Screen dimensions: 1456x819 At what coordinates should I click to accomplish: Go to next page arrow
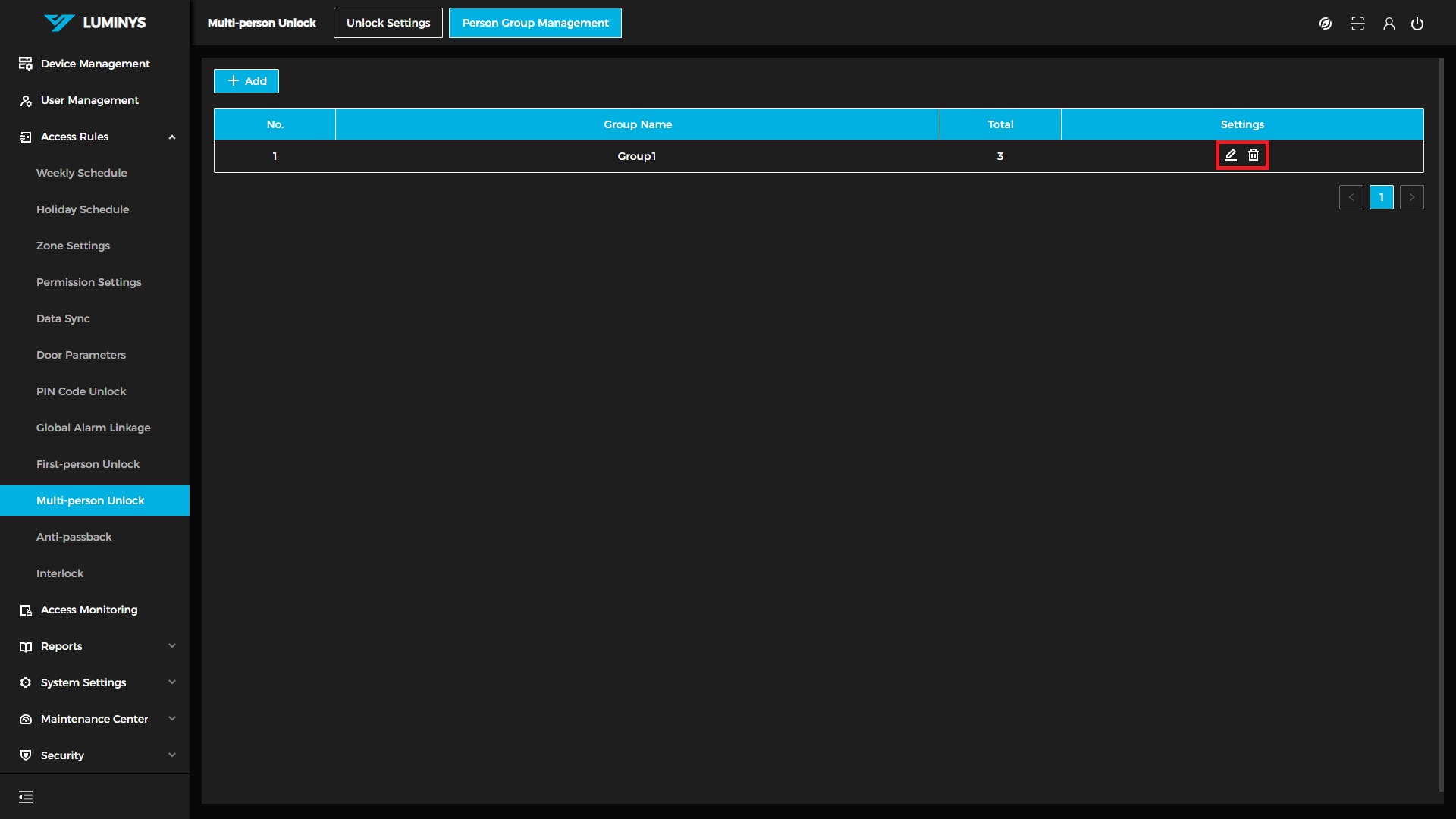pyautogui.click(x=1411, y=197)
